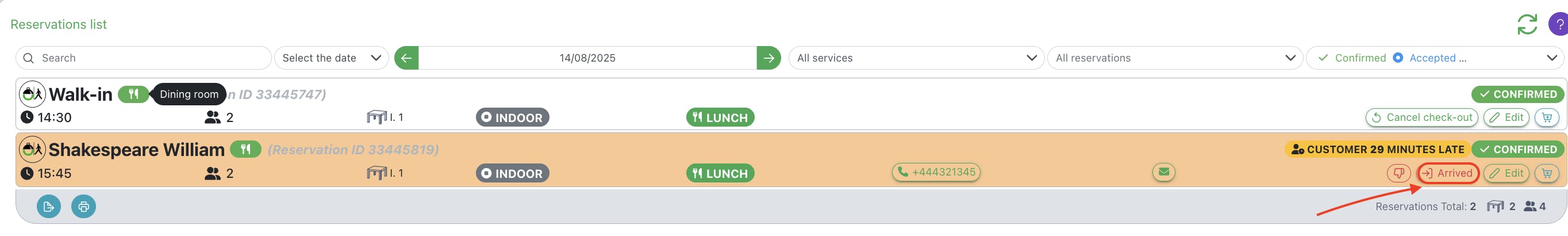1568x236 pixels.
Task: Open the All reservations filter dropdown
Action: (1175, 58)
